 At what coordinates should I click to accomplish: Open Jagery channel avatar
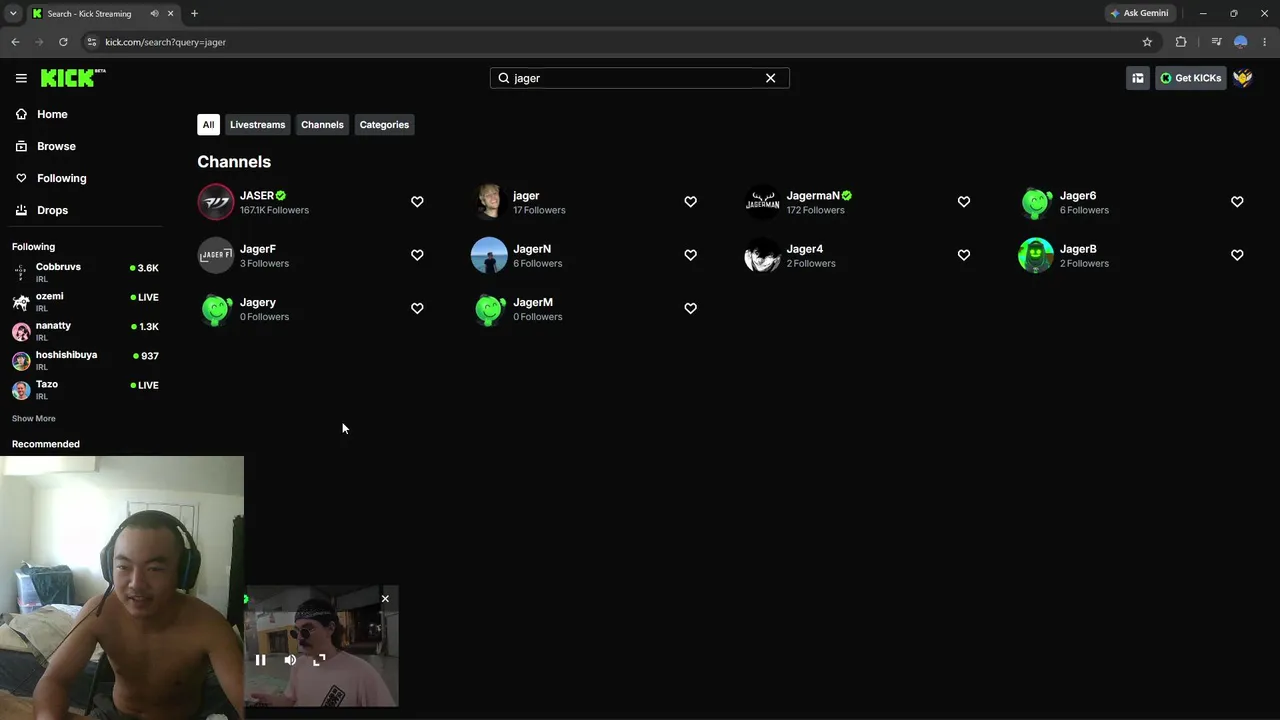pyautogui.click(x=215, y=308)
